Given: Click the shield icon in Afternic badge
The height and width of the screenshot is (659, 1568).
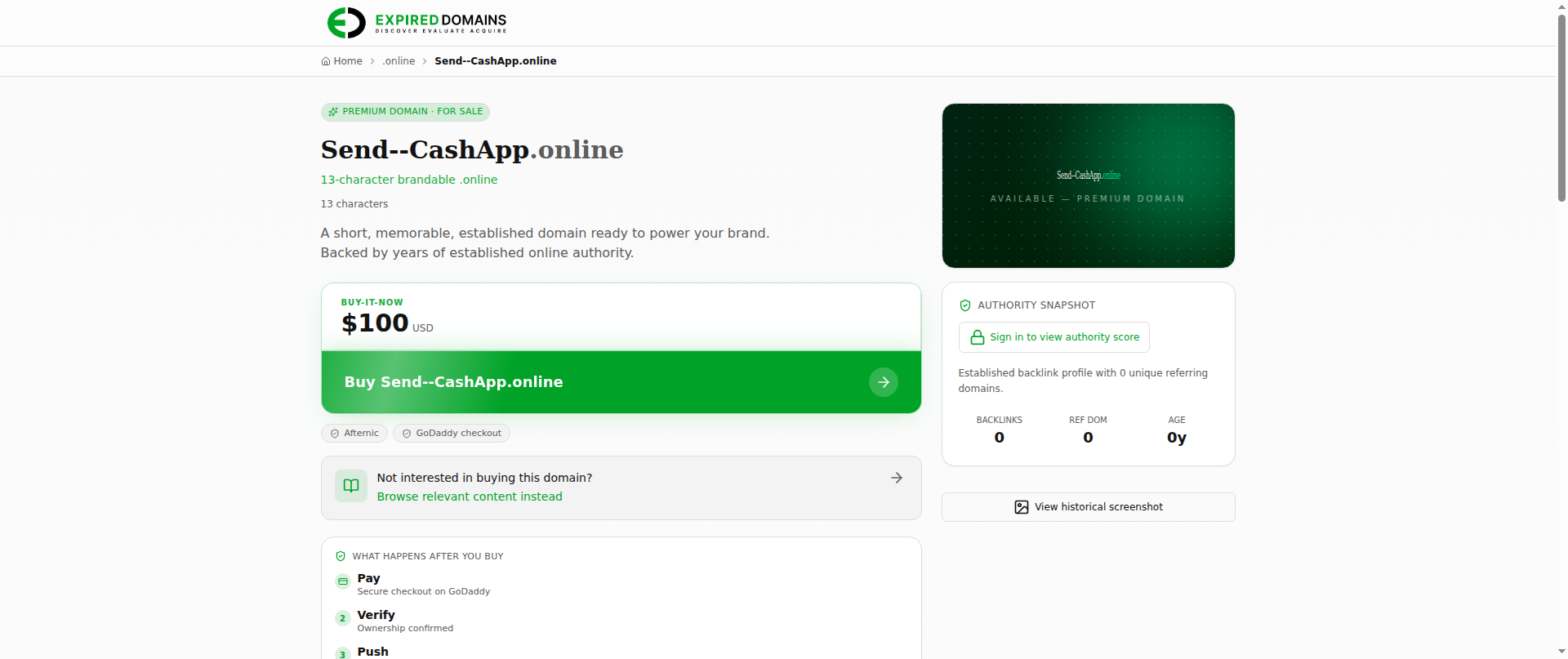Looking at the screenshot, I should coord(335,434).
